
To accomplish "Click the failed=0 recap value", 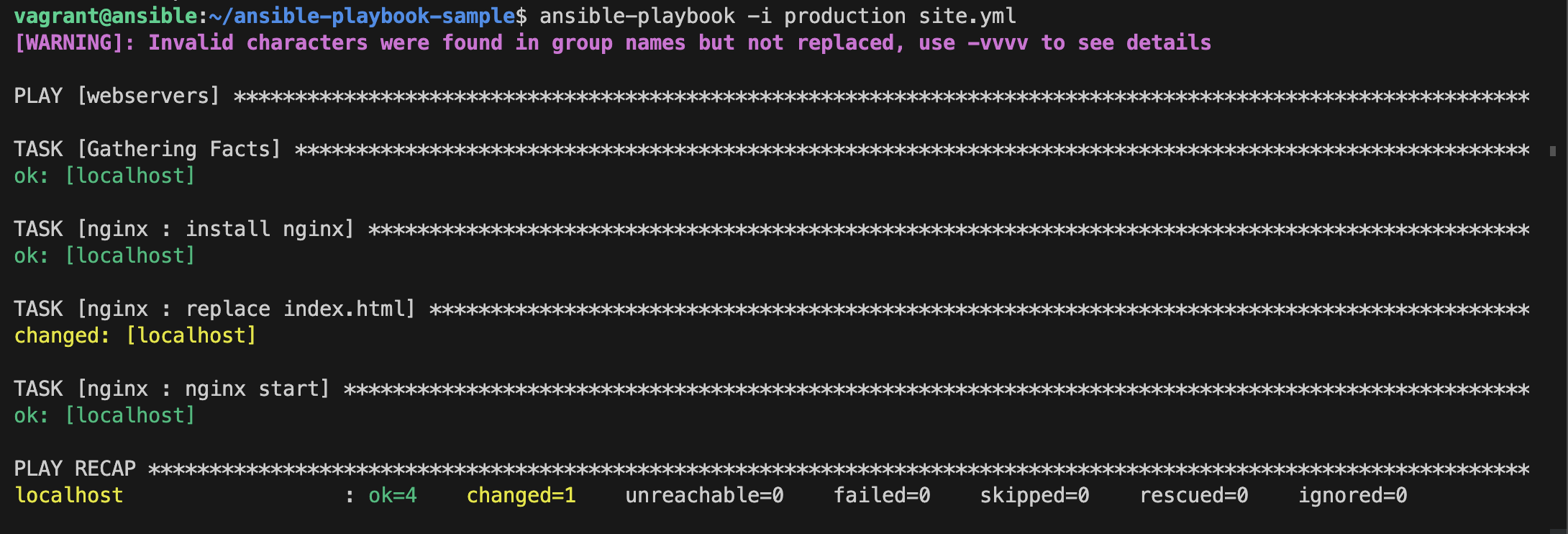I will 882,495.
